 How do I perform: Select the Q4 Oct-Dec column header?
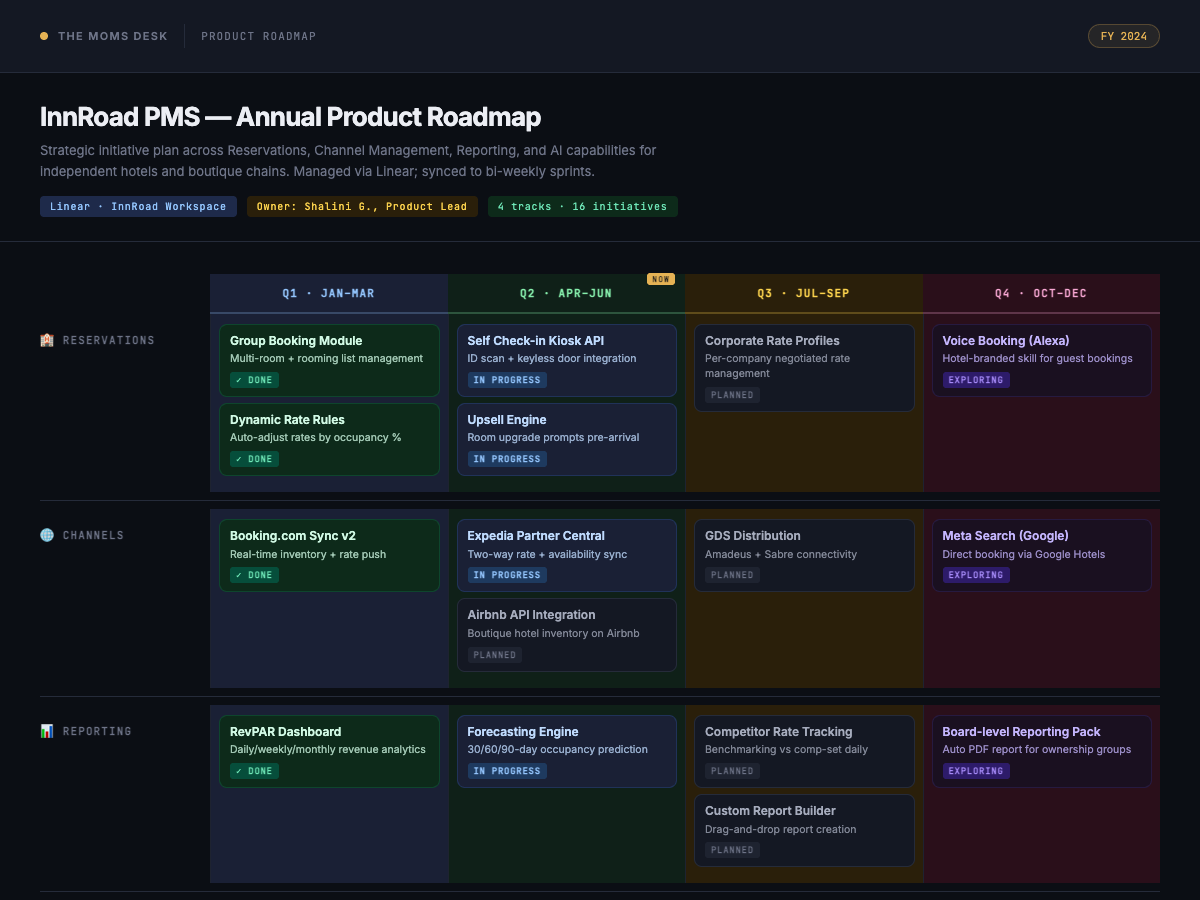coord(1041,294)
